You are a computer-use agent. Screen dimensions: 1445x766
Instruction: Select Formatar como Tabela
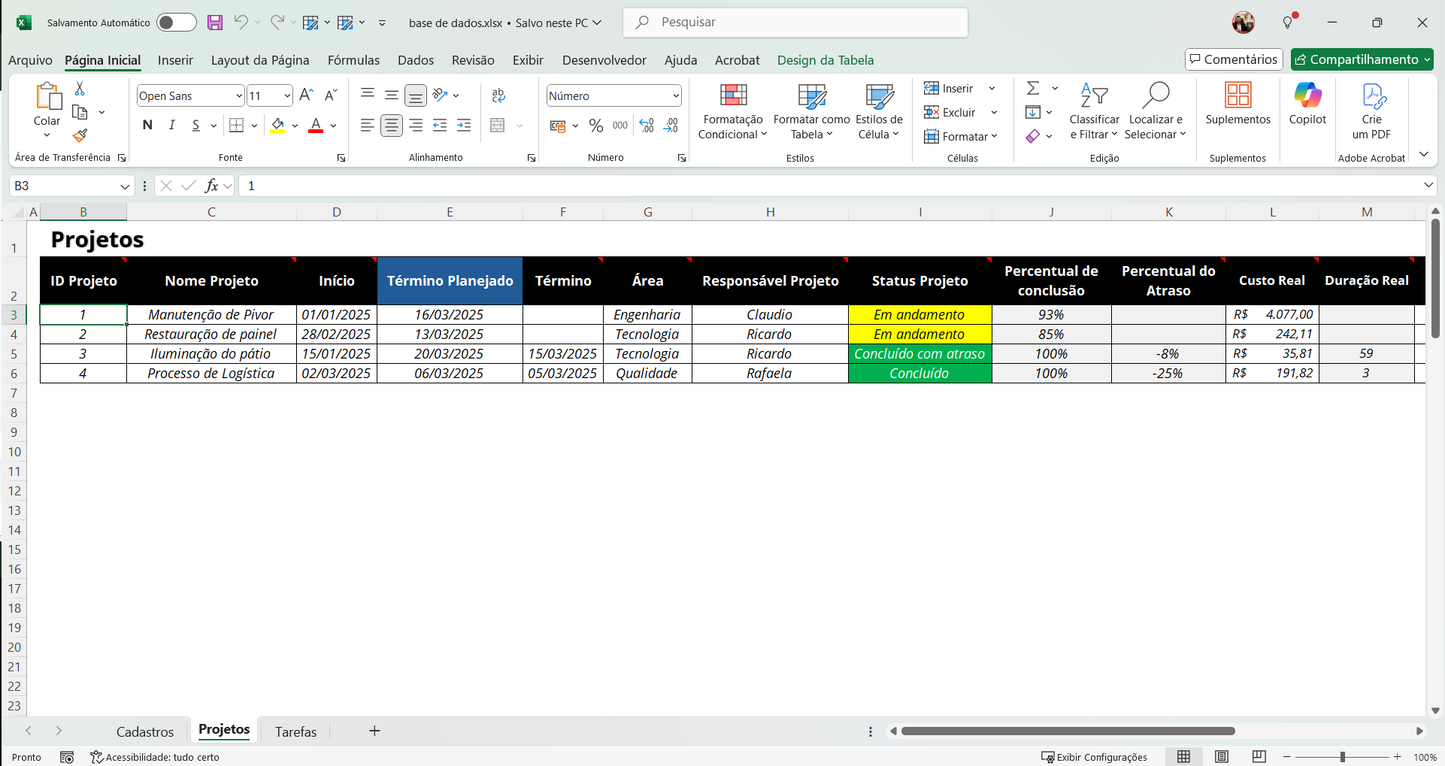811,112
